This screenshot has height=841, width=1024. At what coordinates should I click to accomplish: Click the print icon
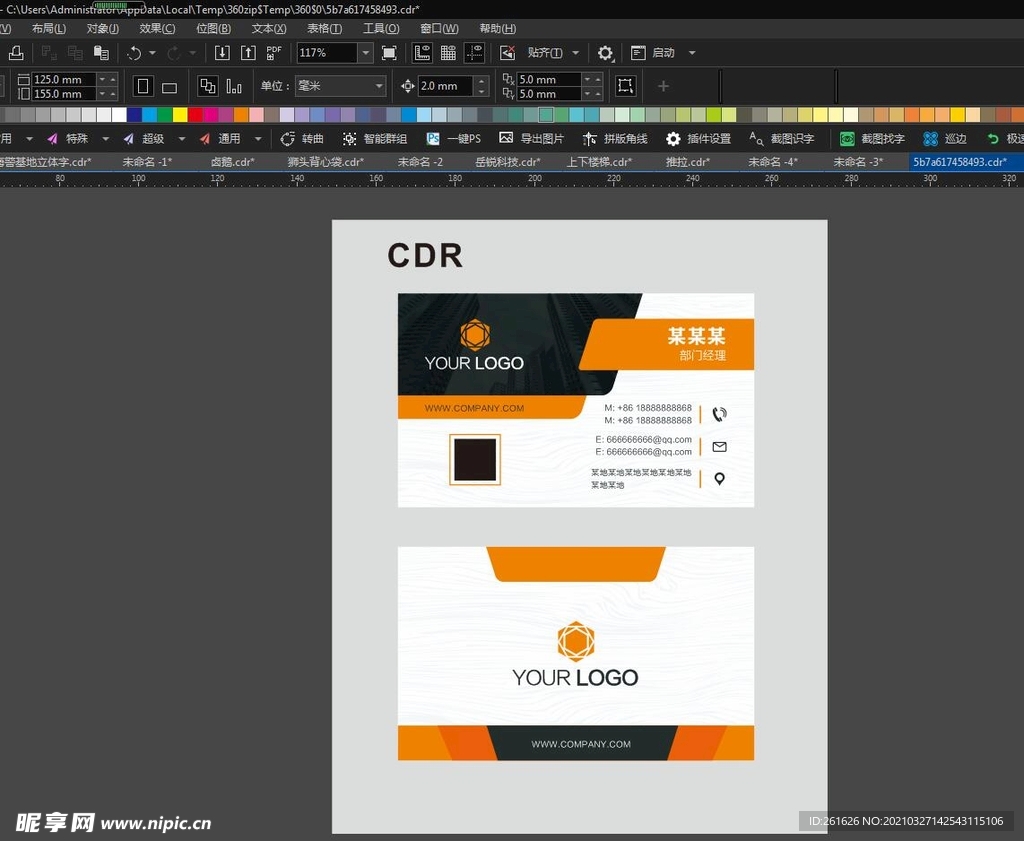(16, 53)
